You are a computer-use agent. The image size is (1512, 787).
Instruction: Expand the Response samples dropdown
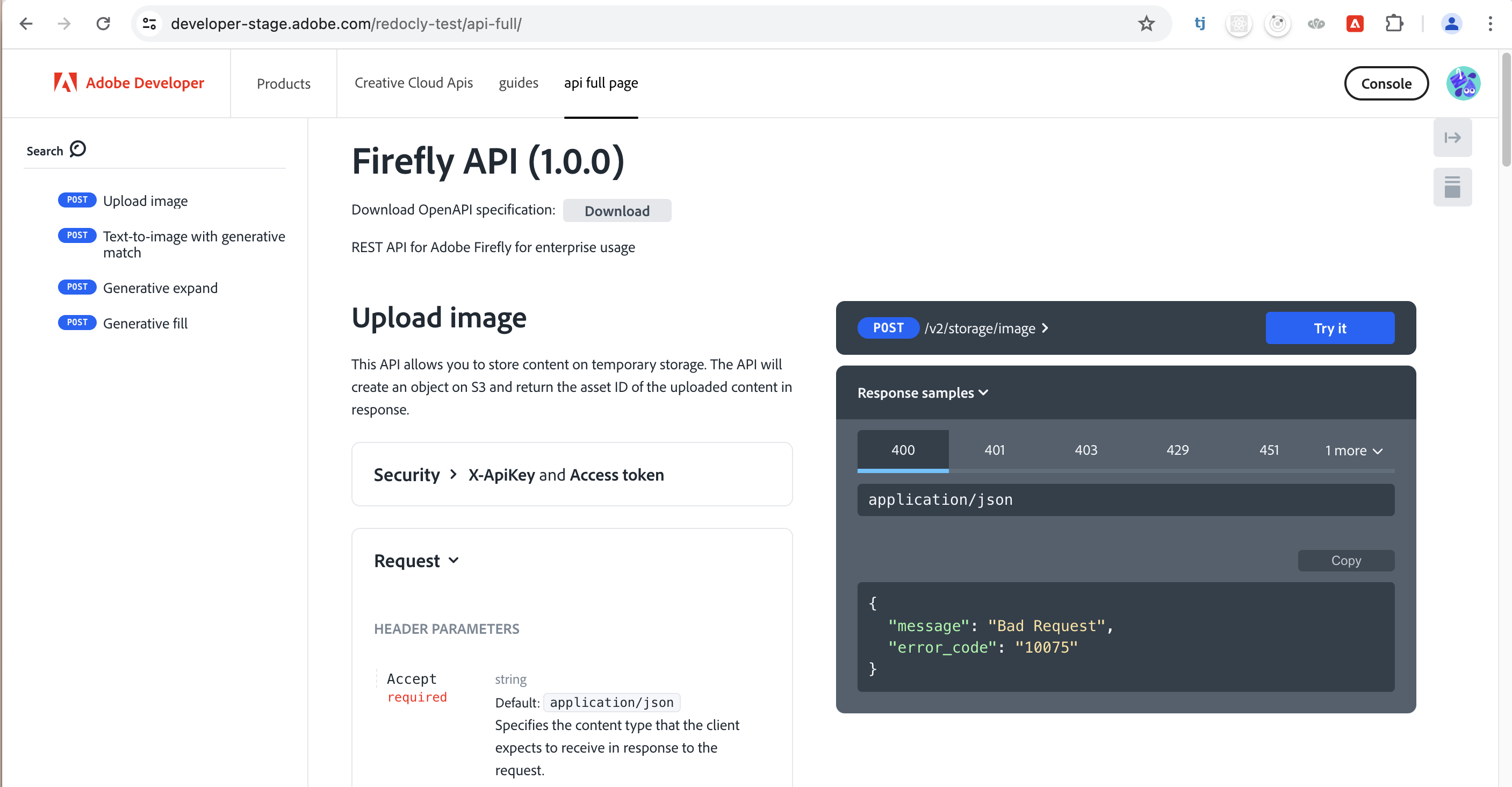point(921,392)
